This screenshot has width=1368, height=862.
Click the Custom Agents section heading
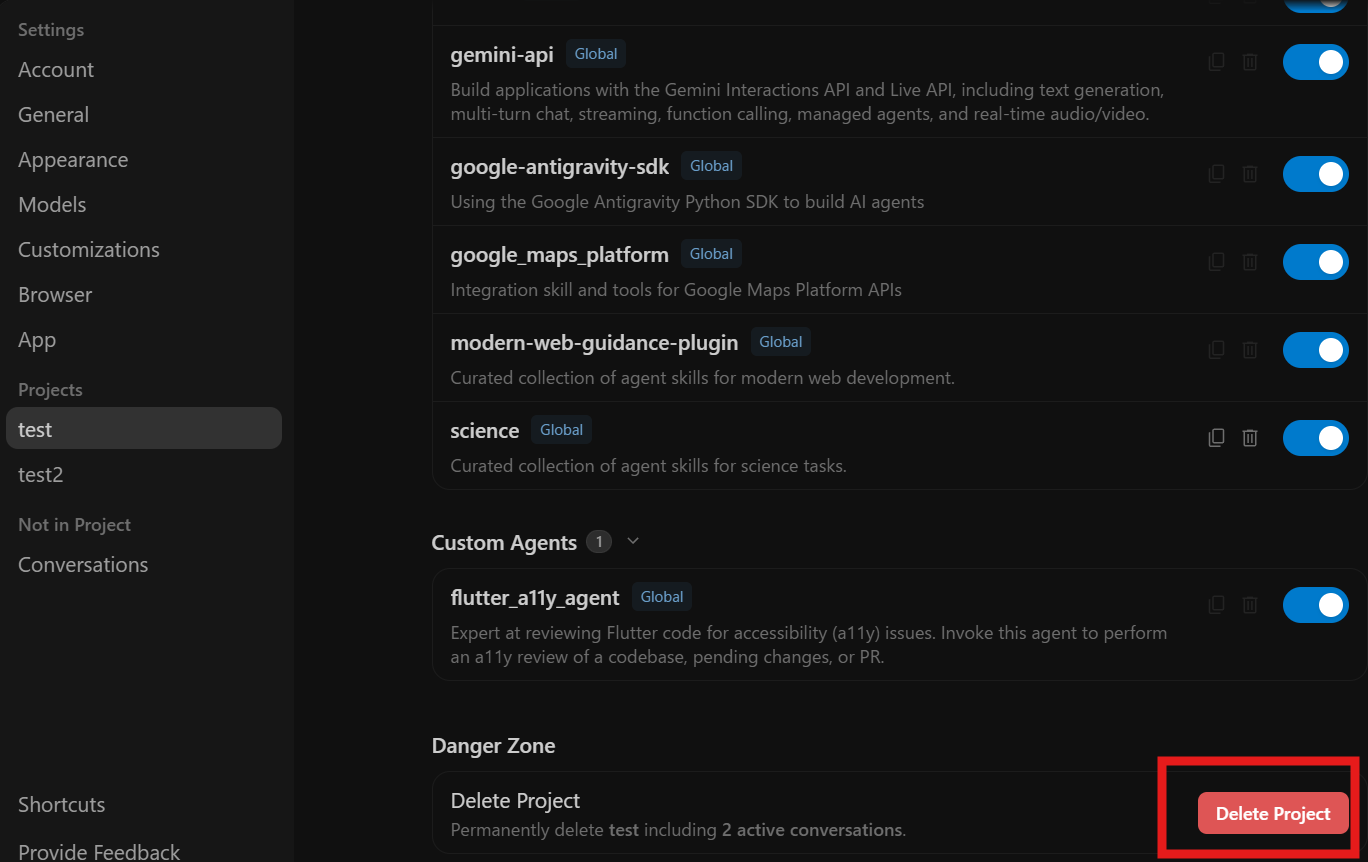[504, 543]
